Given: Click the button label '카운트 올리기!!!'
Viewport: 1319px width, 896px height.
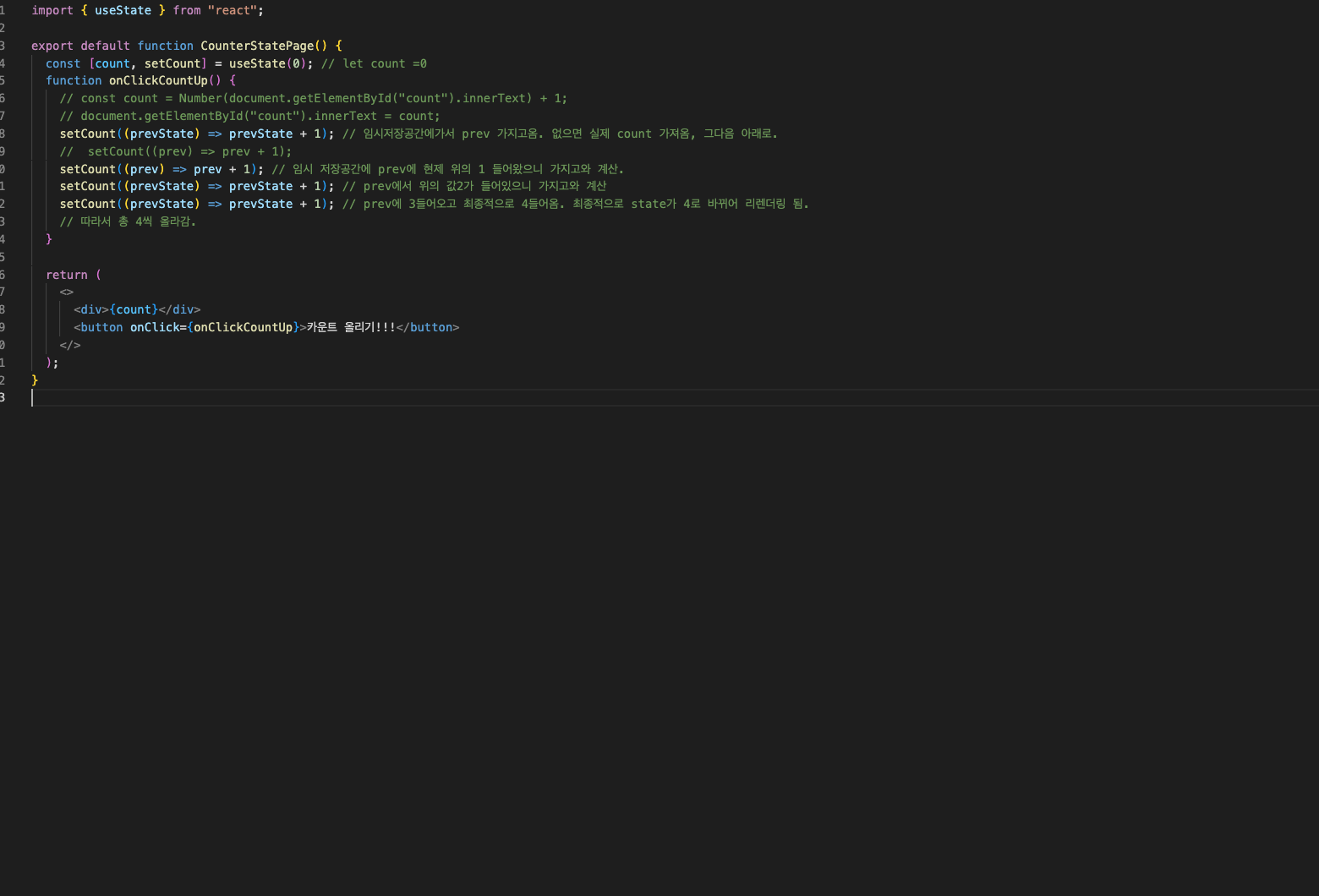Looking at the screenshot, I should pyautogui.click(x=351, y=327).
